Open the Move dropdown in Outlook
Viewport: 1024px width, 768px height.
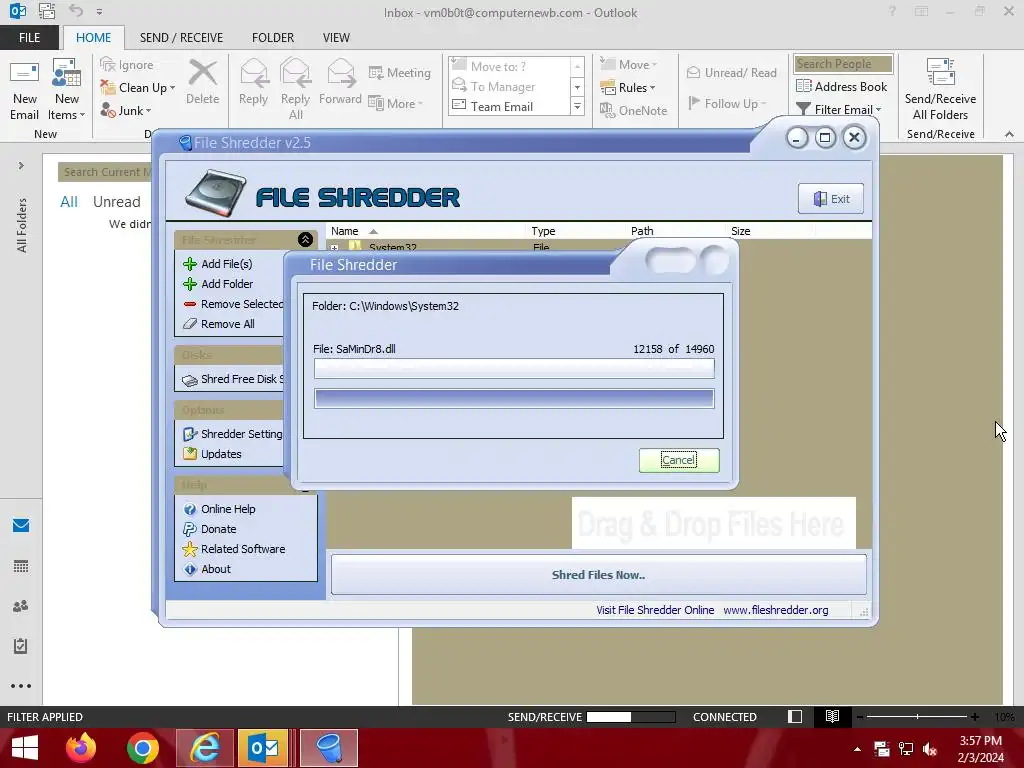[628, 65]
